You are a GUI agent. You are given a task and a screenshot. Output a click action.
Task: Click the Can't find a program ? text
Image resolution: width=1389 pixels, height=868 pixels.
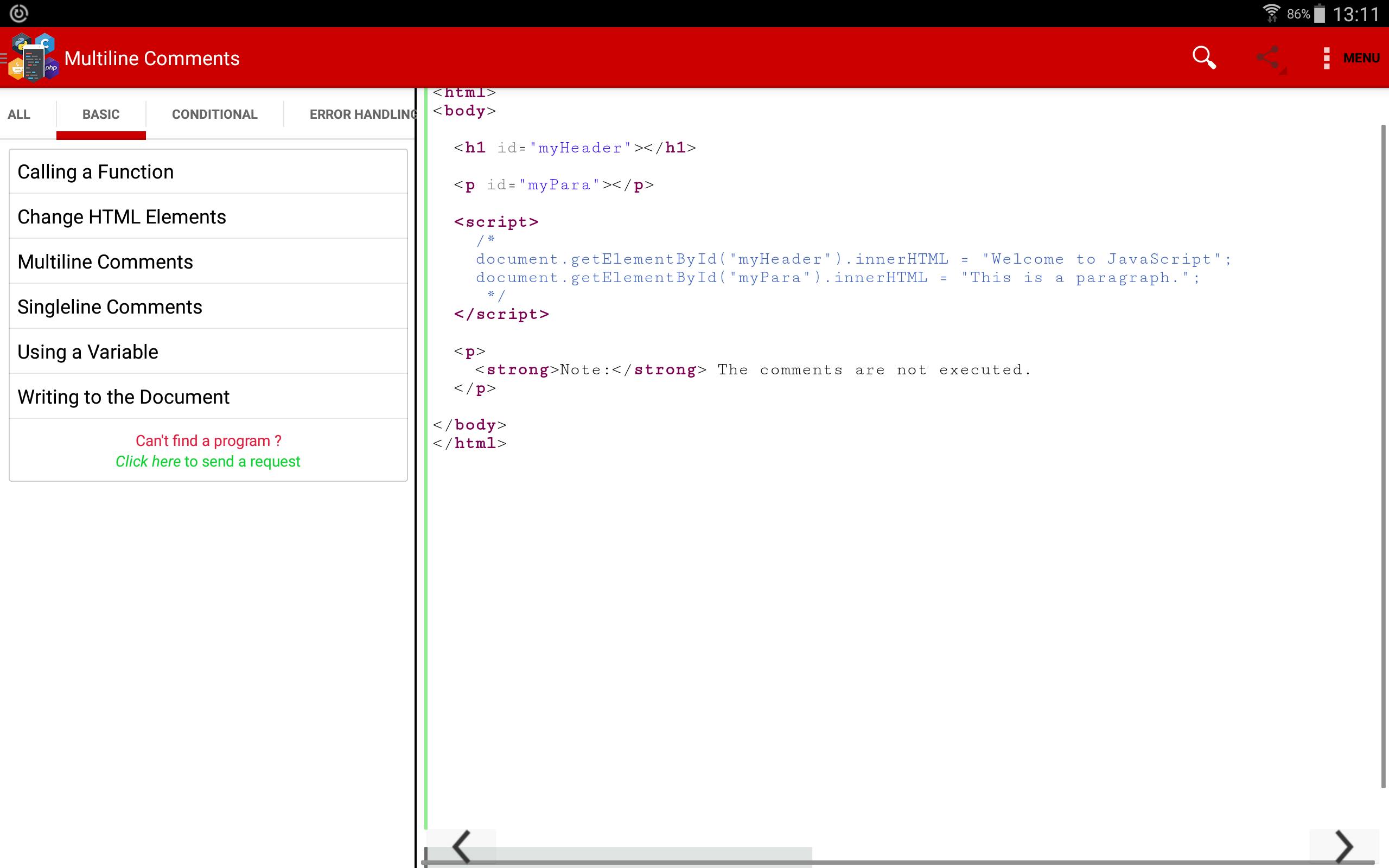click(208, 441)
